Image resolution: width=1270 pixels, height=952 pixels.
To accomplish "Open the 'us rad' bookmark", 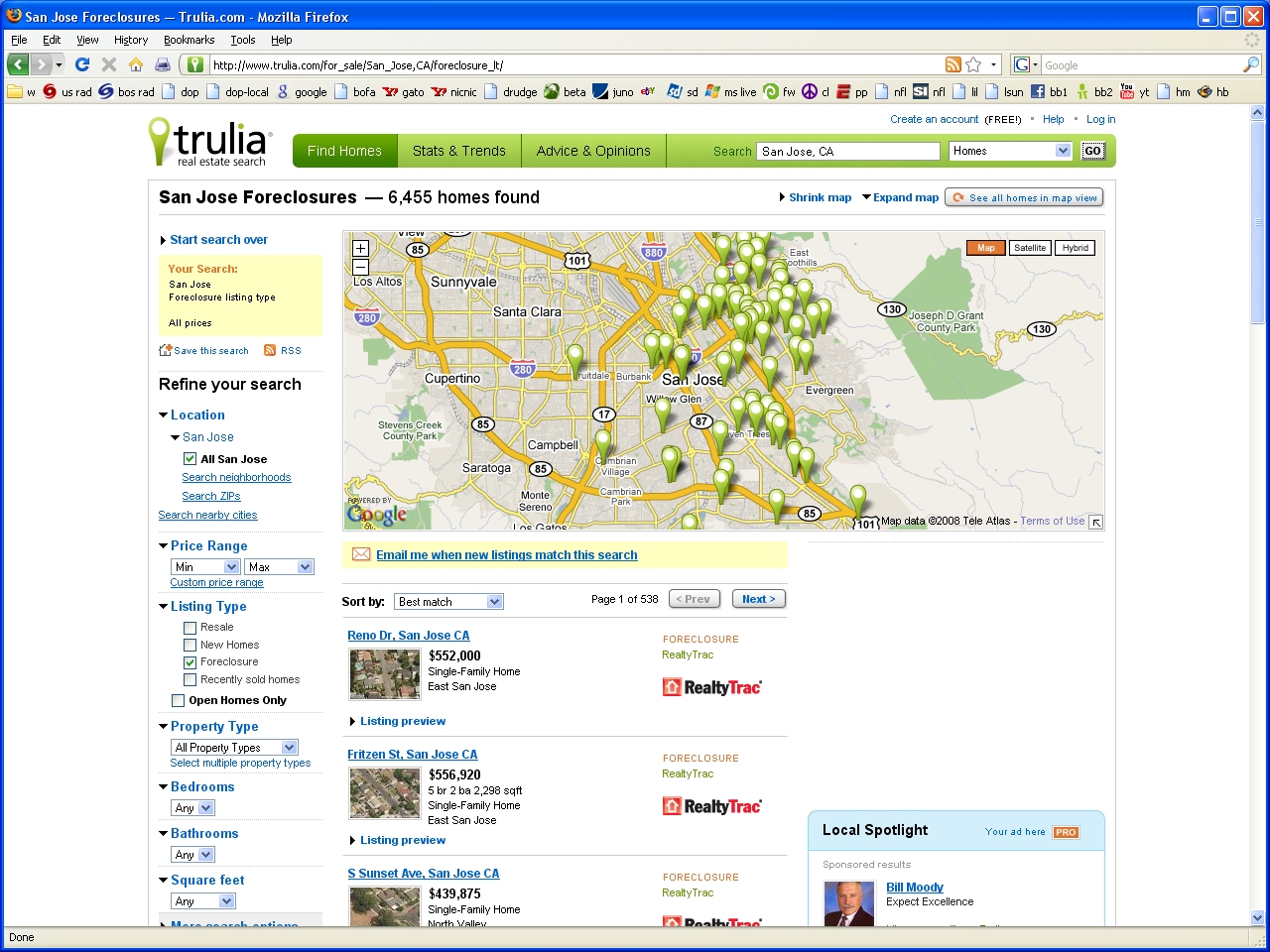I will coord(67,91).
